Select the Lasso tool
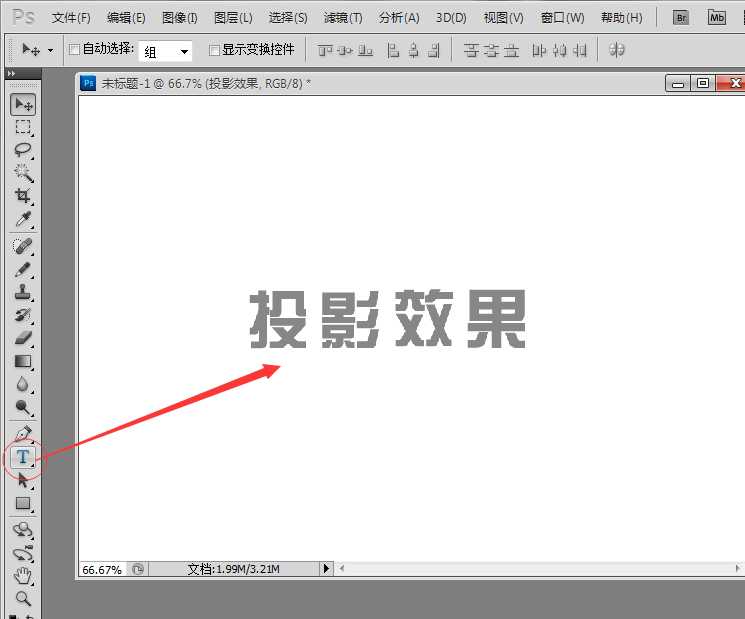The image size is (745, 619). 23,150
